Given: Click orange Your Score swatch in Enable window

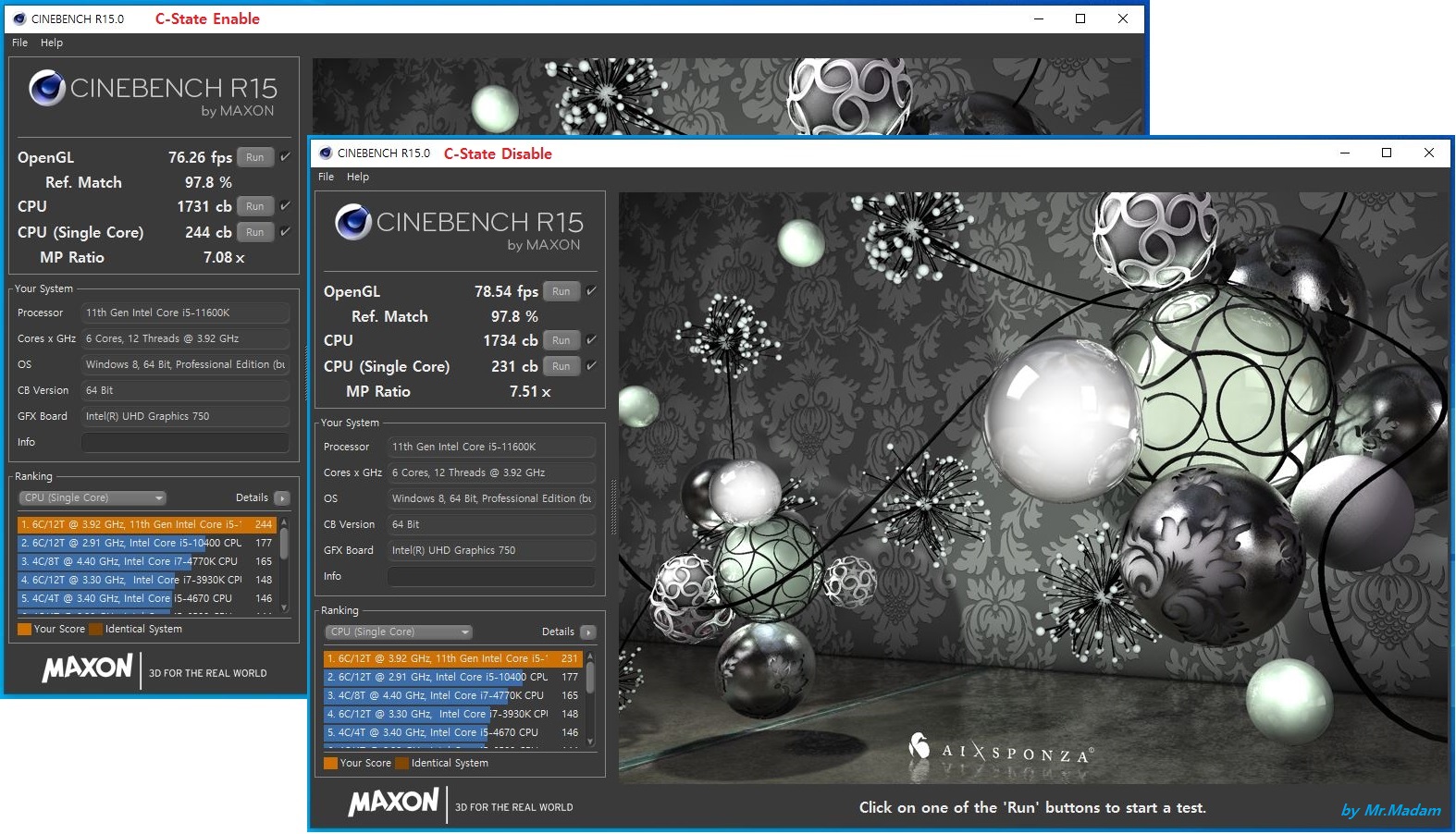Looking at the screenshot, I should coord(24,630).
